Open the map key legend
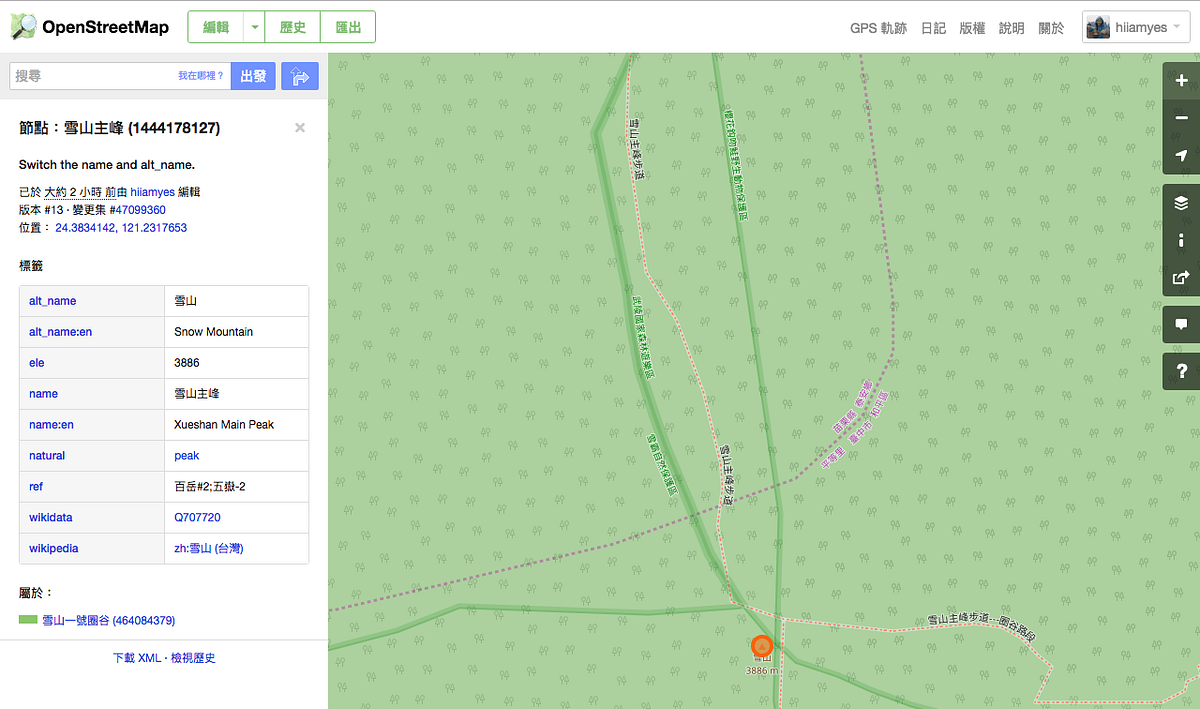The width and height of the screenshot is (1200, 709). (x=1181, y=240)
